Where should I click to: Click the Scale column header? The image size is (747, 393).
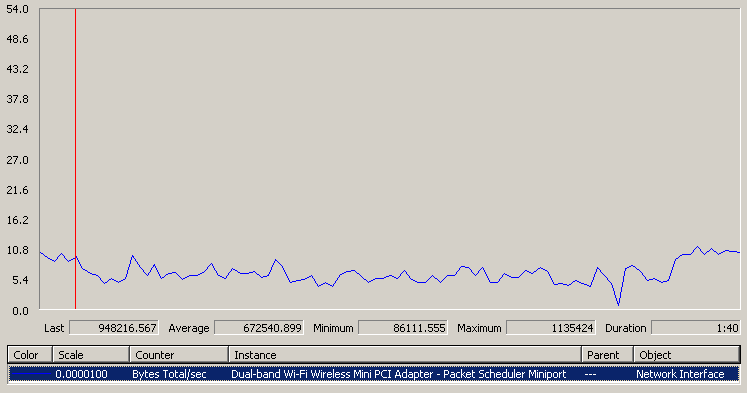[91, 355]
